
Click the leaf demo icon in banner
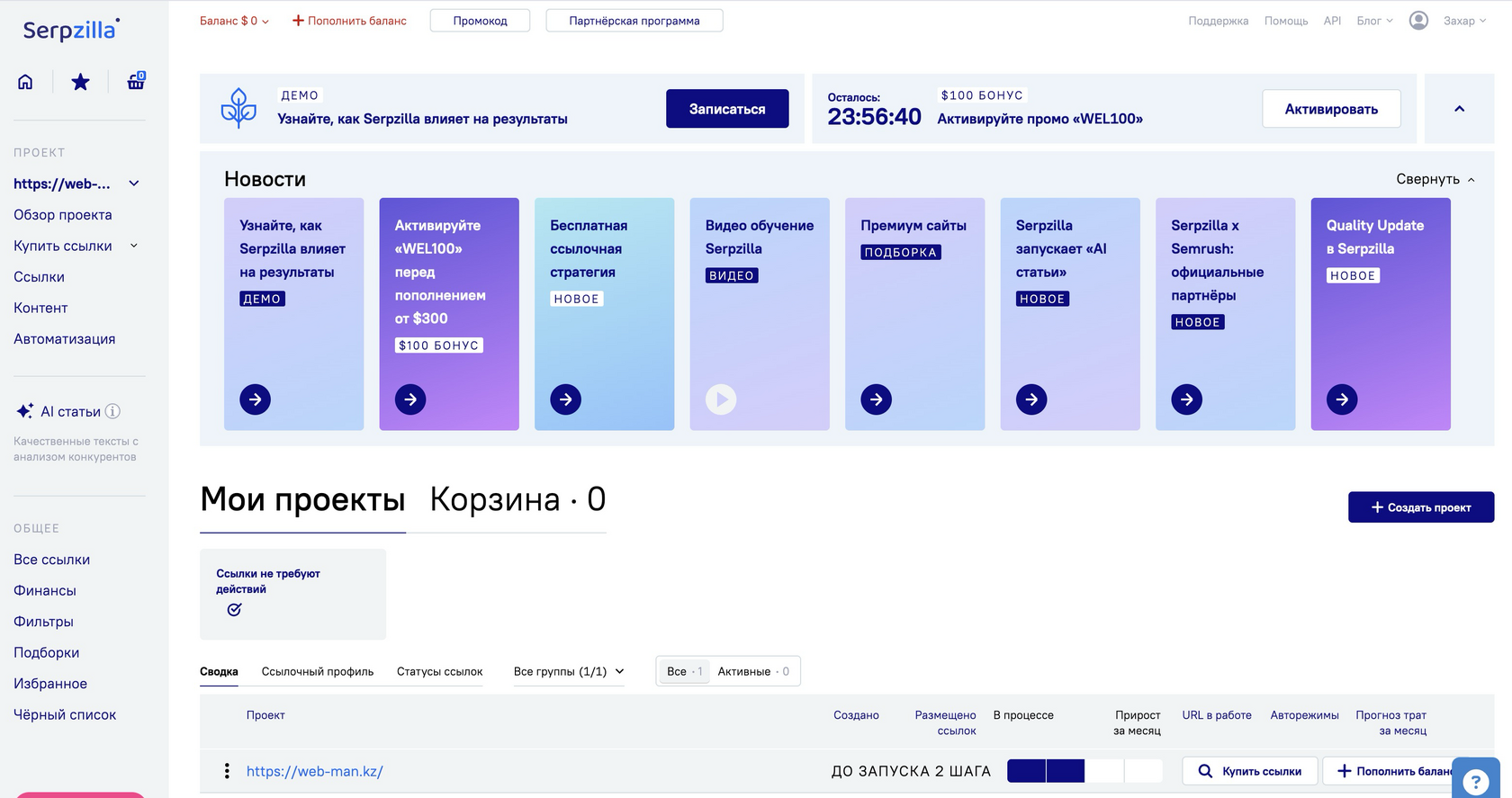238,108
